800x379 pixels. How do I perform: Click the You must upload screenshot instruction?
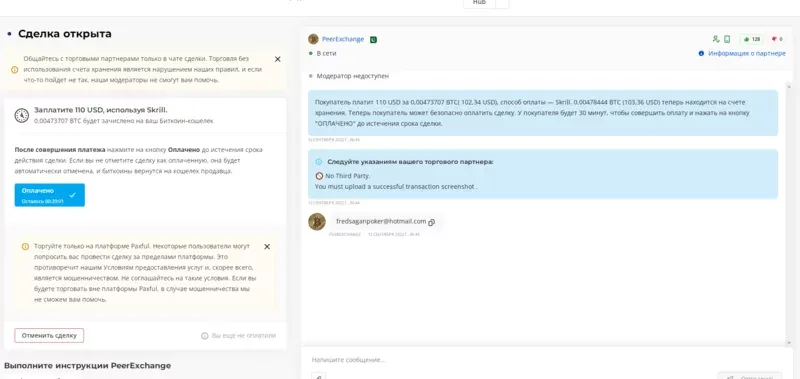click(x=396, y=187)
